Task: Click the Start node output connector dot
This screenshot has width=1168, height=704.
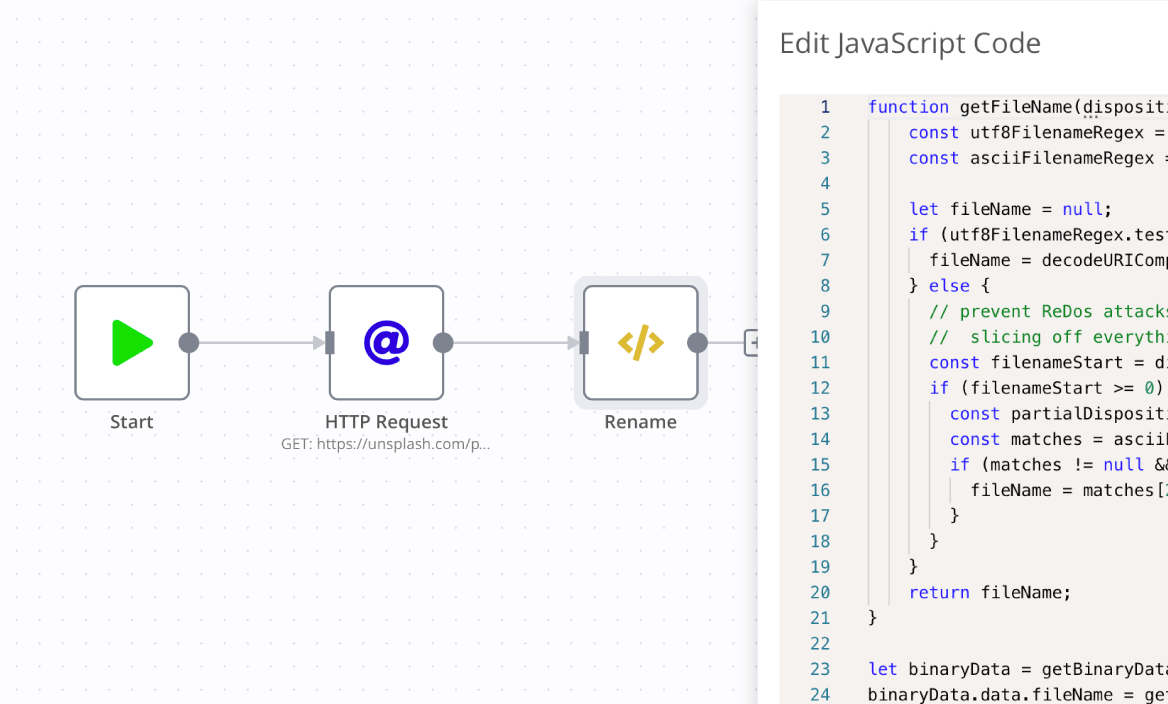Action: click(189, 343)
